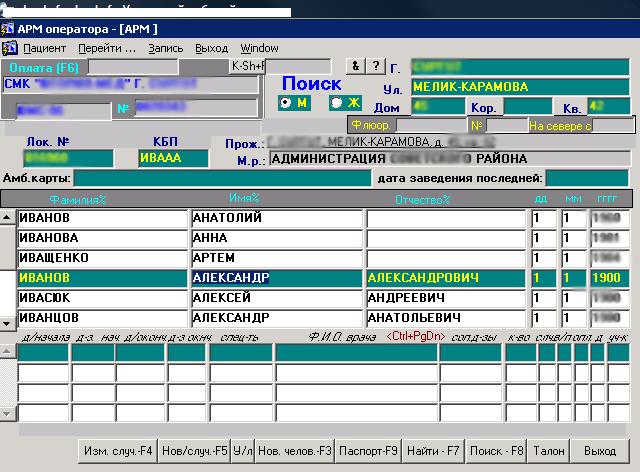
Task: Open the Window menu
Action: pyautogui.click(x=259, y=48)
